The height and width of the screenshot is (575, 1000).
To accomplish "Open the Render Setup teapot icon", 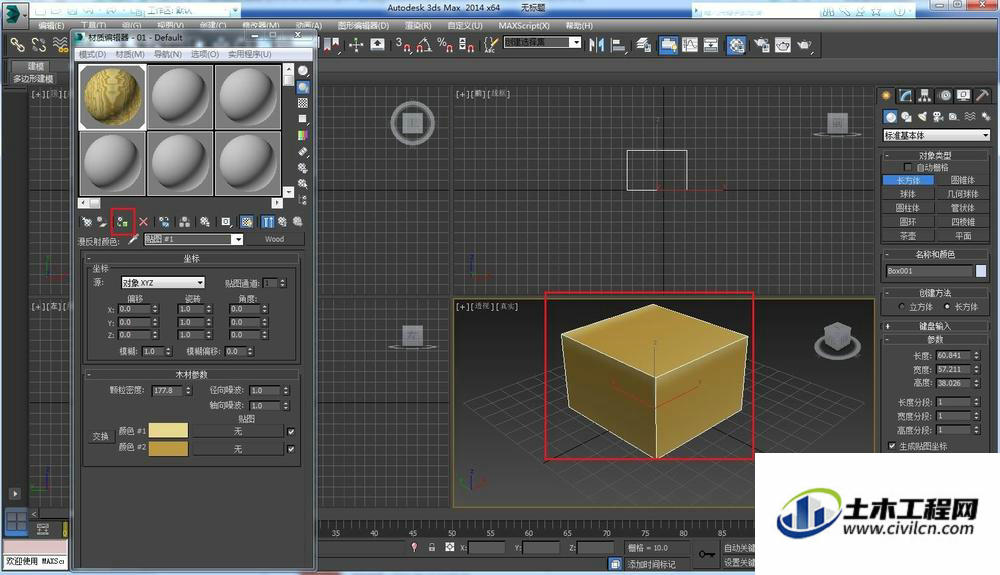I will [x=761, y=45].
